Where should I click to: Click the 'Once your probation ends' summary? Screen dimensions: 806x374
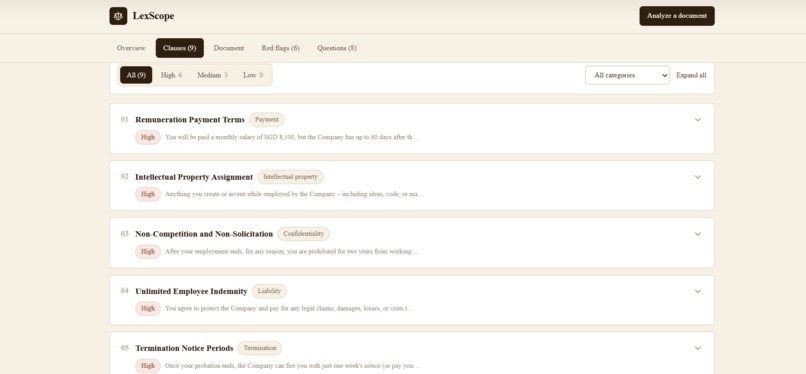292,366
